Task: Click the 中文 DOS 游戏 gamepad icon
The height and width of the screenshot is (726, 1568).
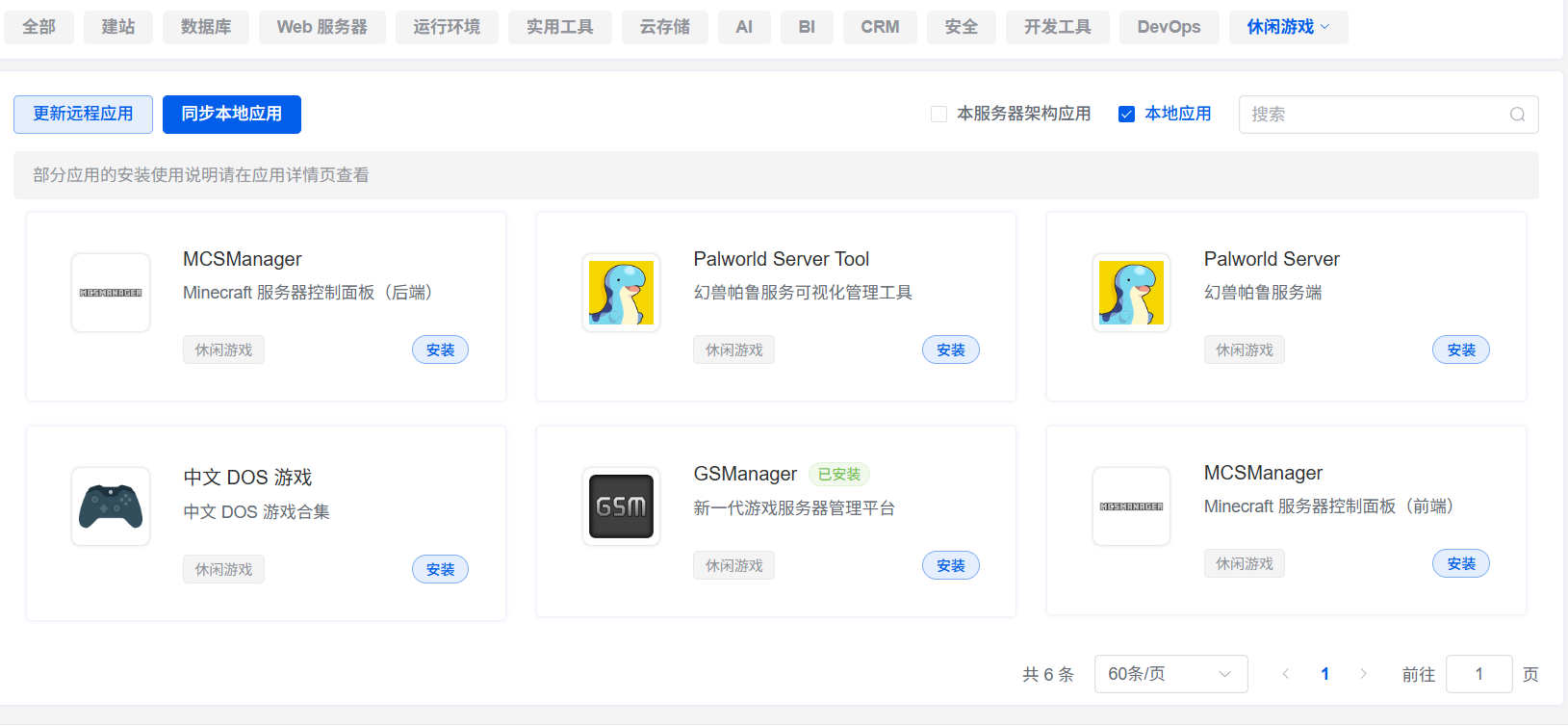Action: 111,506
